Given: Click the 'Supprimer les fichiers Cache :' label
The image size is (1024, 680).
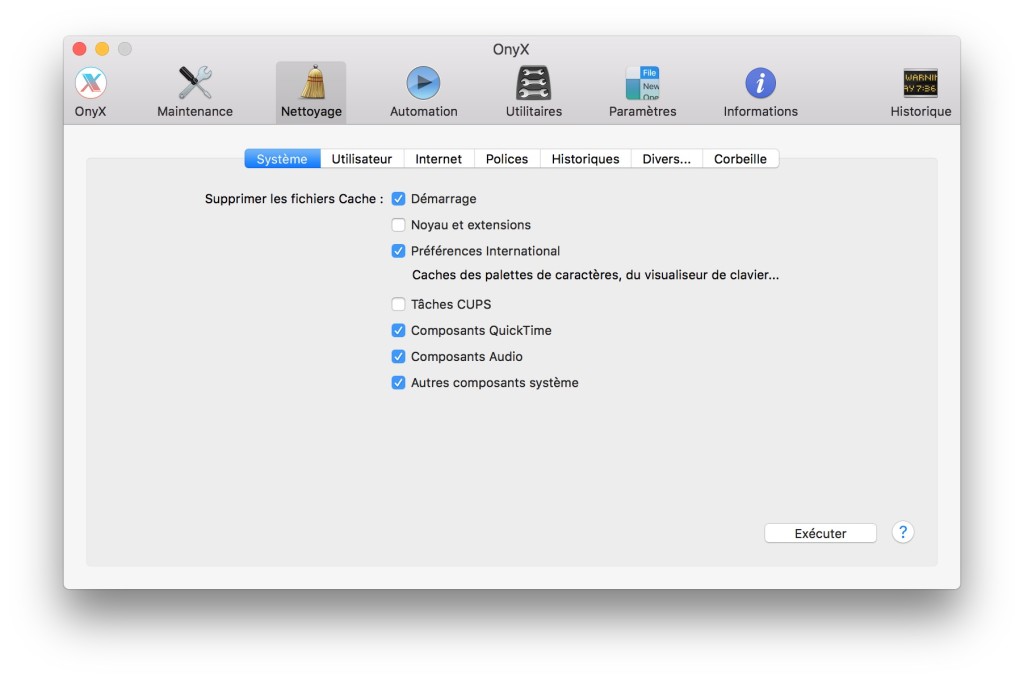Looking at the screenshot, I should [294, 199].
